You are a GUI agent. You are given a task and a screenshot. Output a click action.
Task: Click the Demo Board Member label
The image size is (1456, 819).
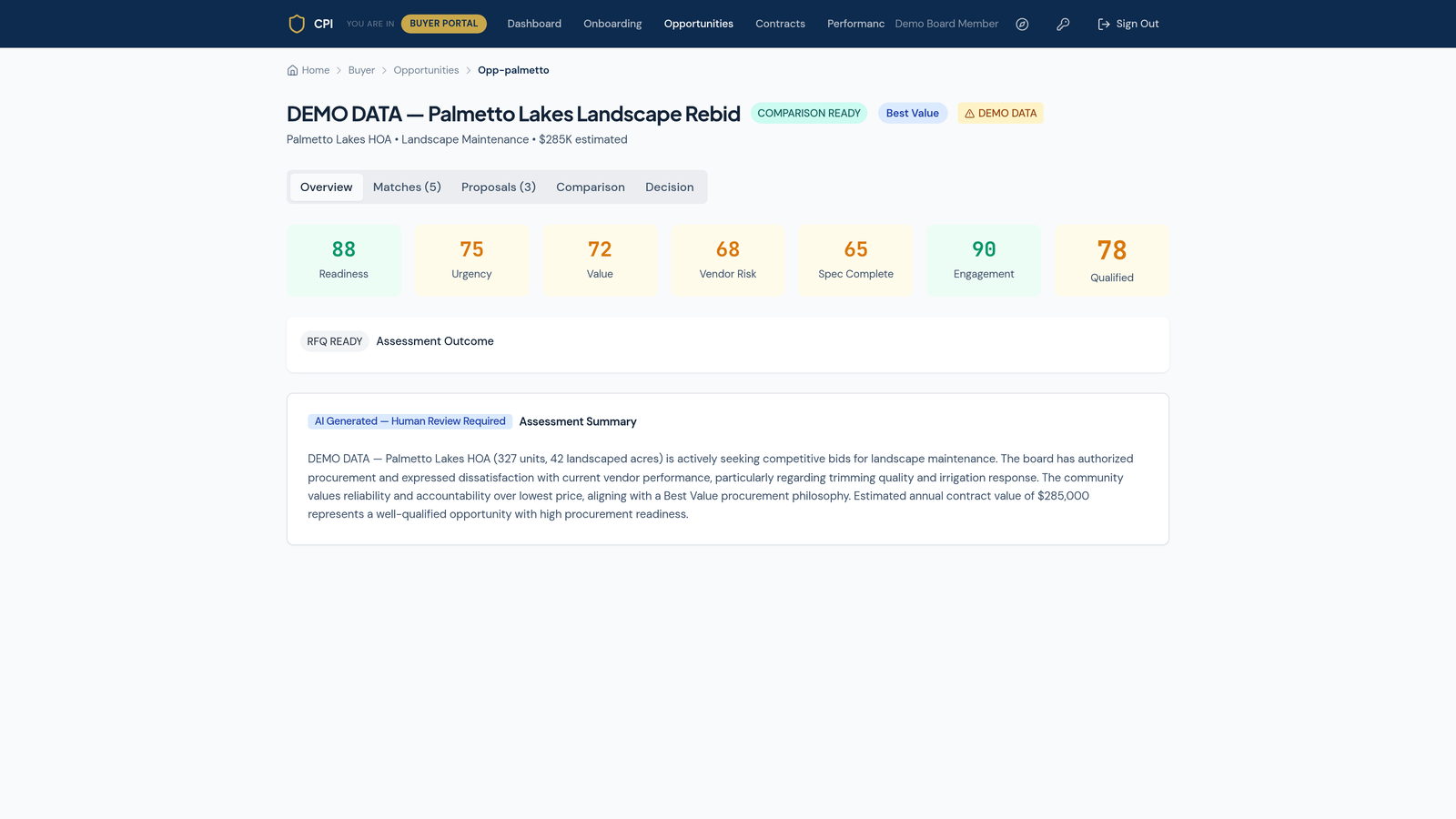[946, 24]
